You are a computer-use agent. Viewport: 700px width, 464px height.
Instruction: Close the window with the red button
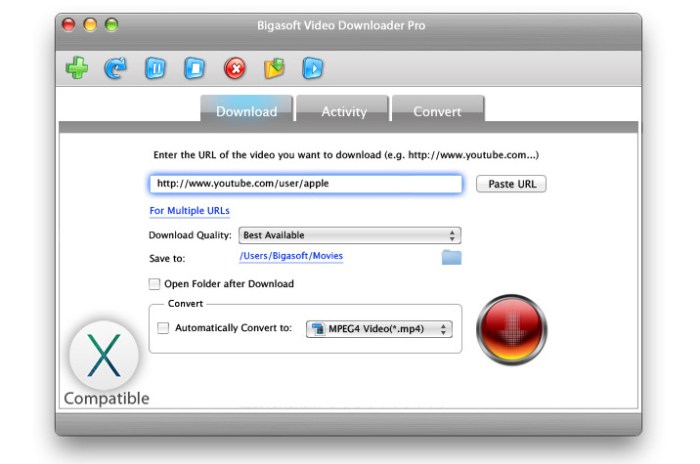point(69,25)
